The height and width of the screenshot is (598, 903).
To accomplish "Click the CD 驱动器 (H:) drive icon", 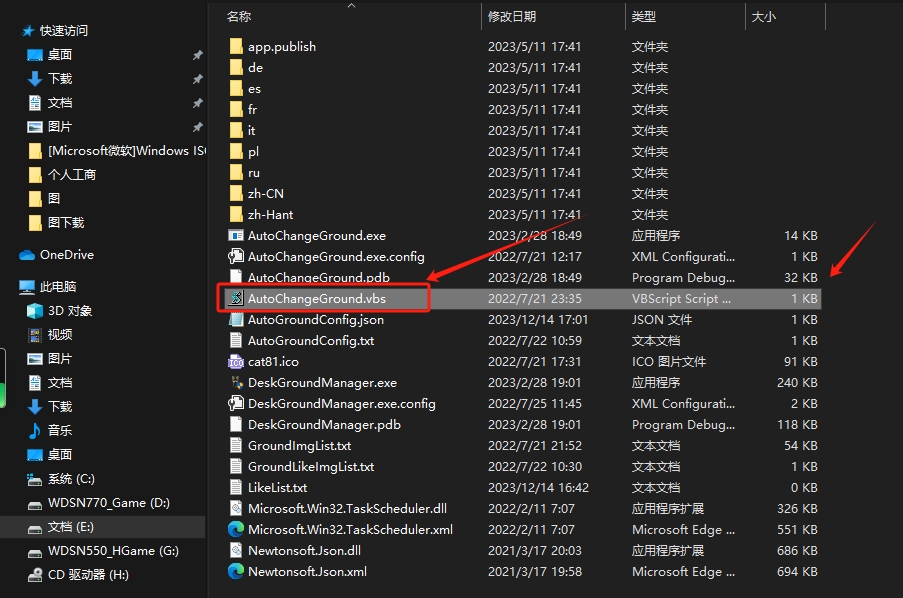I will point(35,574).
